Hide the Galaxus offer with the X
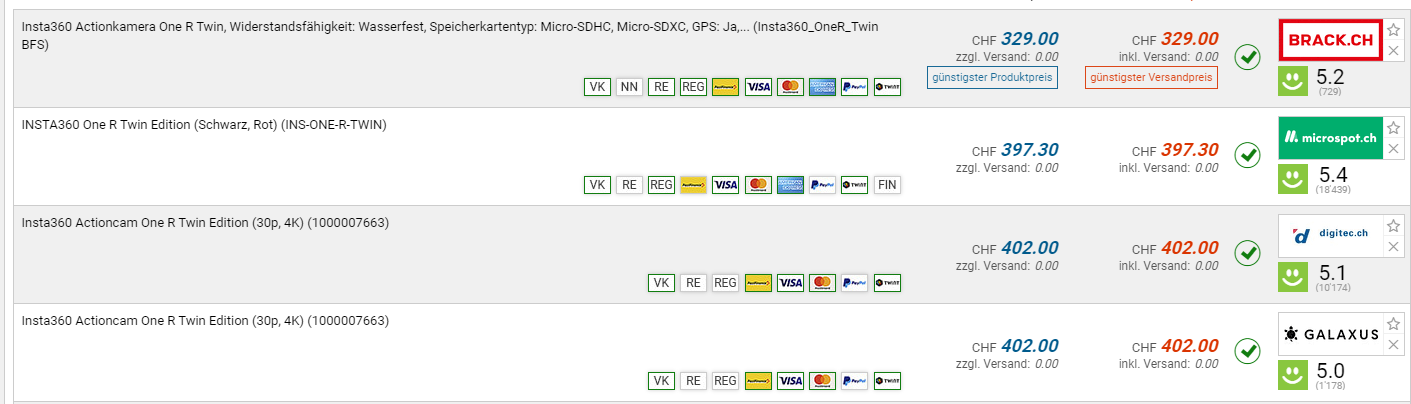The image size is (1411, 404). [1393, 345]
